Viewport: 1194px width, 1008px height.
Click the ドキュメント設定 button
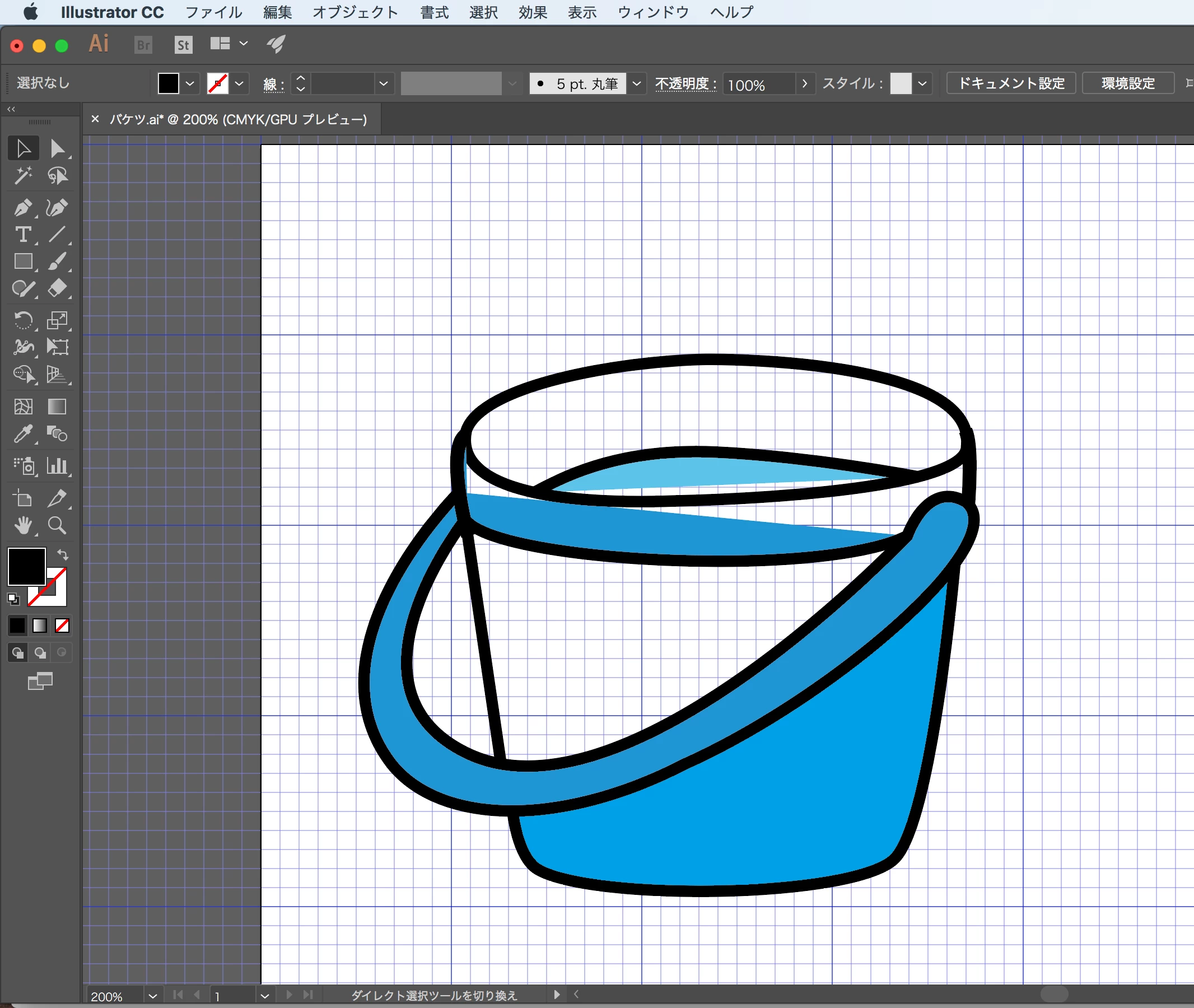pyautogui.click(x=1010, y=83)
